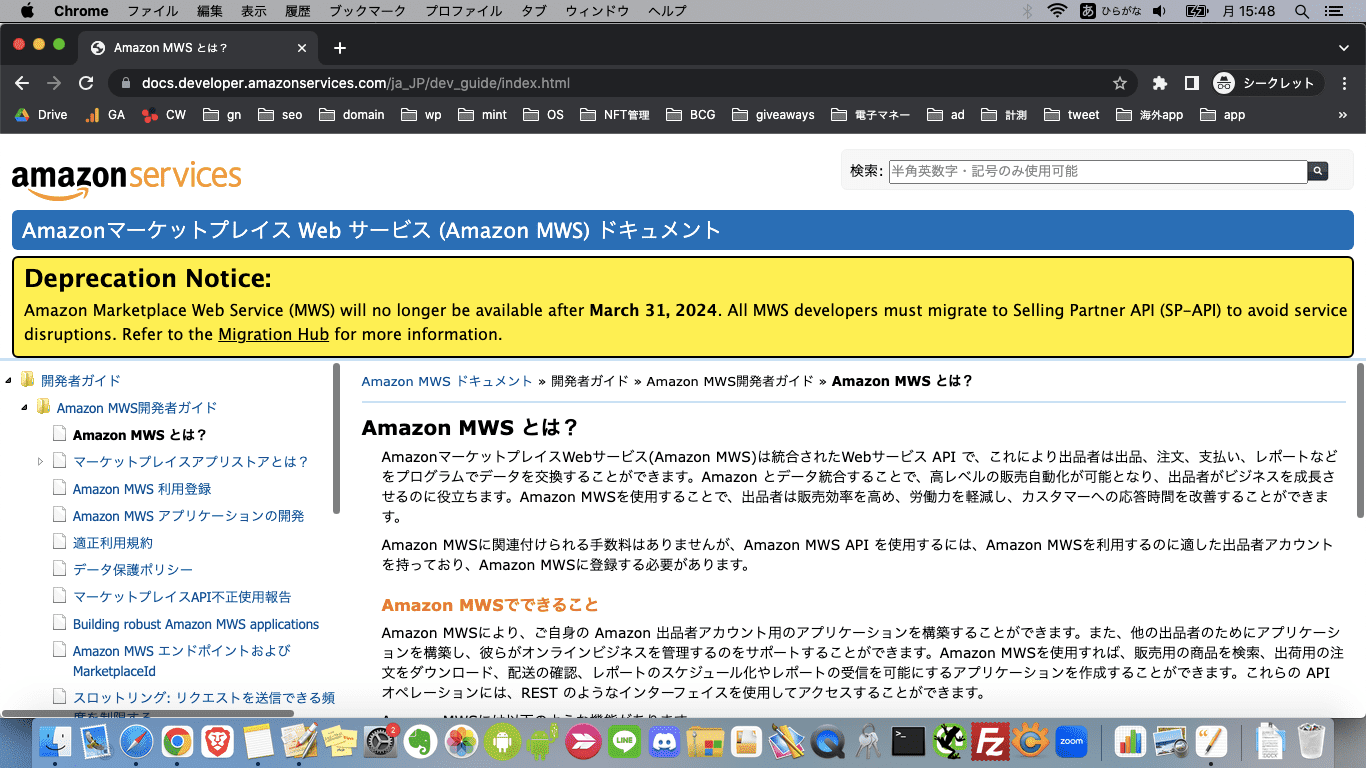Open Spotlight search magnifier icon
Viewport: 1366px width, 768px height.
(x=1302, y=11)
